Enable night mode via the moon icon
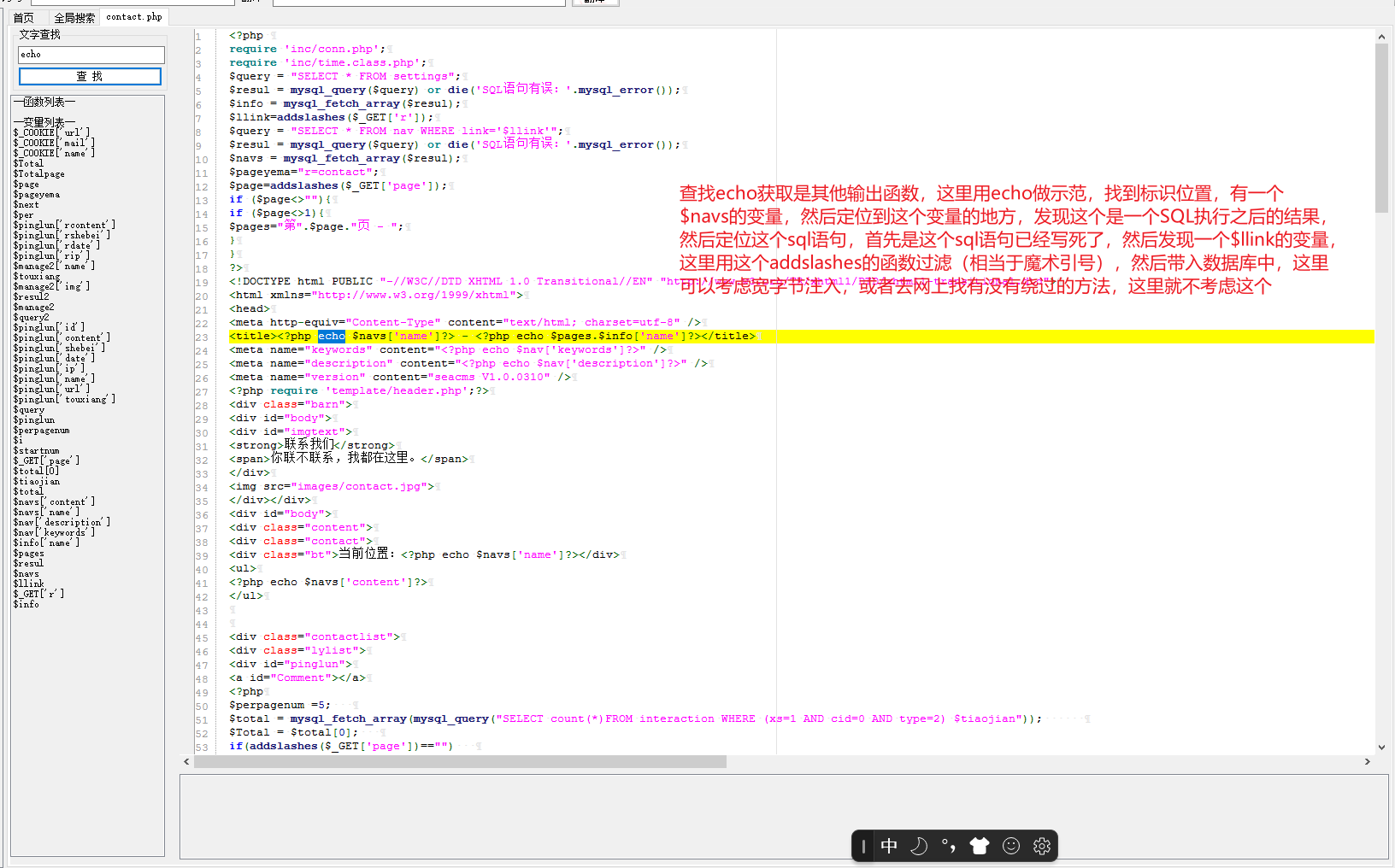 [x=919, y=846]
